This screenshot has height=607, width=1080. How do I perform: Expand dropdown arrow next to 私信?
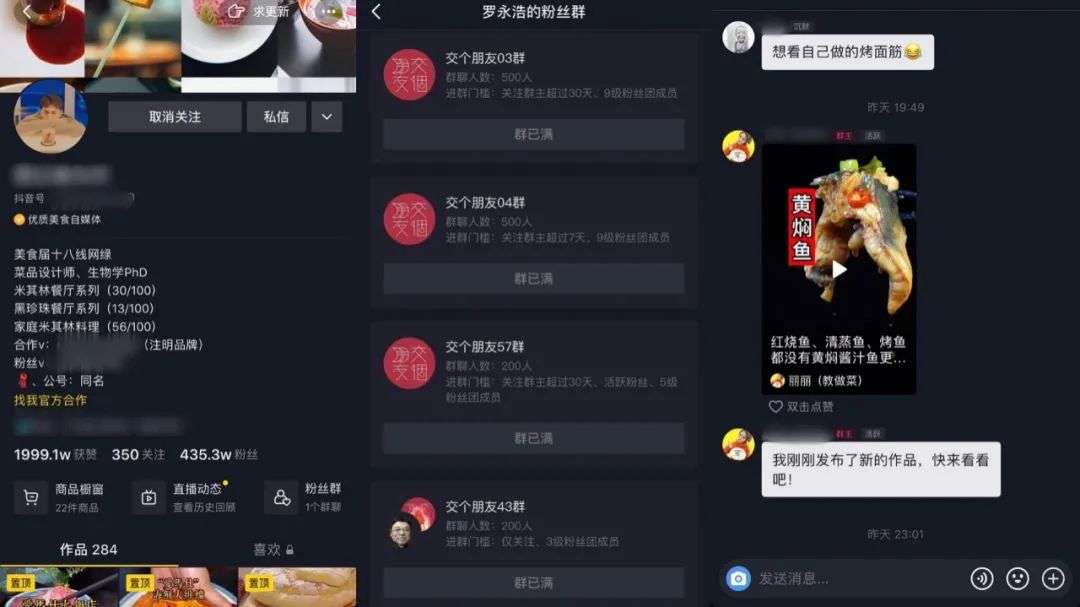click(x=326, y=116)
